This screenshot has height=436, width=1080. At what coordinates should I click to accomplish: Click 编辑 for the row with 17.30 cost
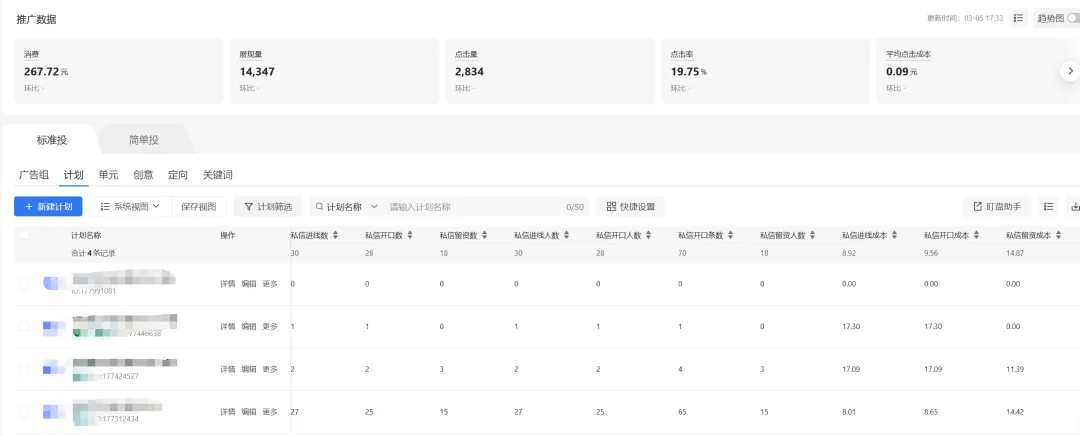249,326
